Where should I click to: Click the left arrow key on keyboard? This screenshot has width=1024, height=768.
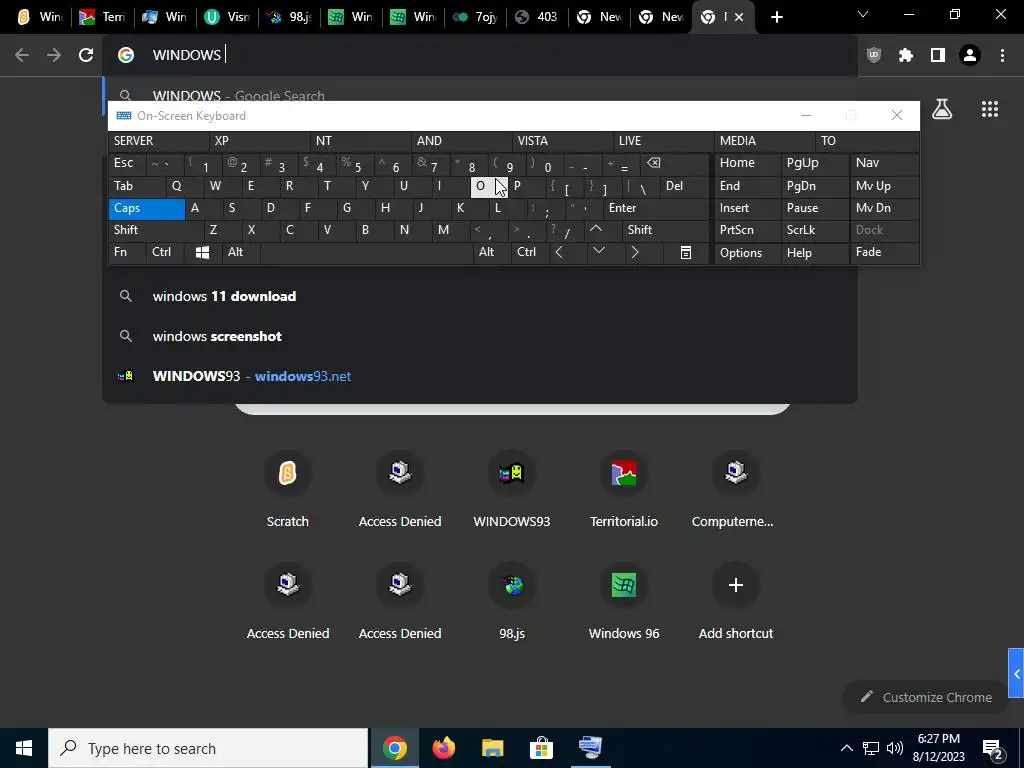point(559,252)
